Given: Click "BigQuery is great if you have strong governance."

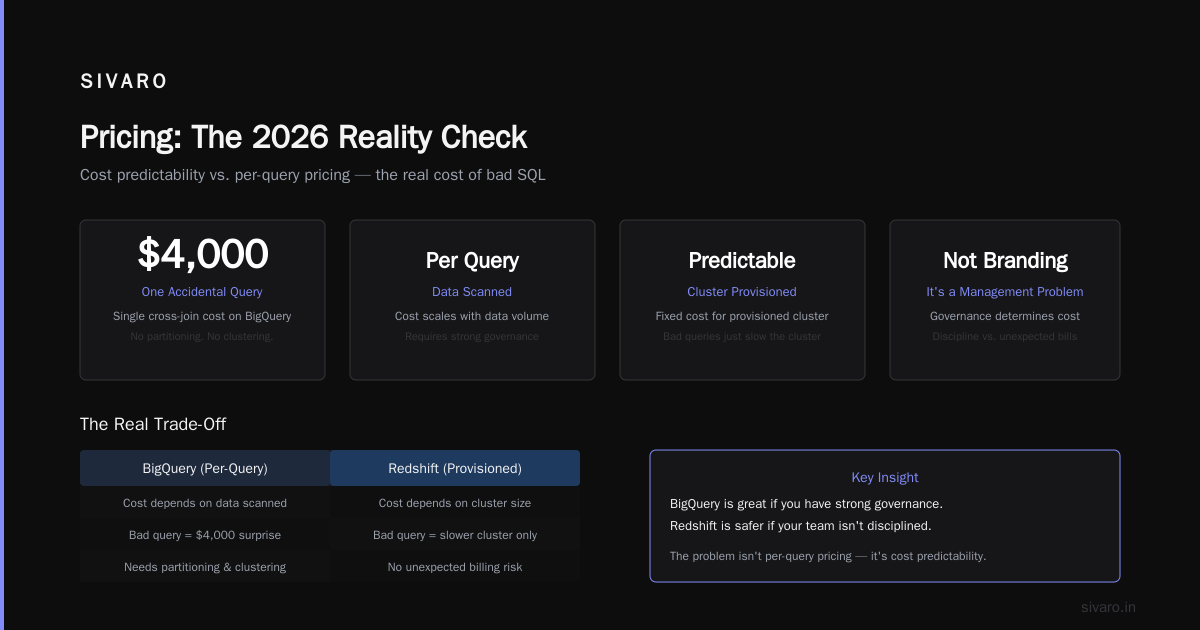Looking at the screenshot, I should pyautogui.click(x=806, y=504).
